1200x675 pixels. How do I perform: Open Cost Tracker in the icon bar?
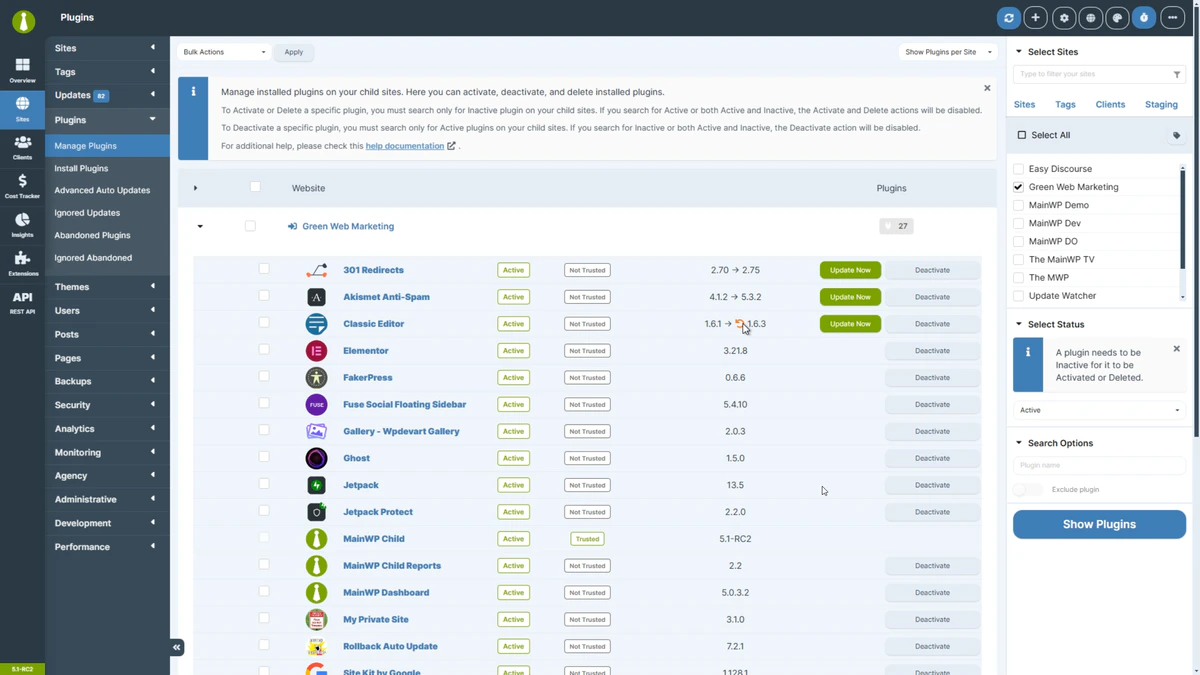pos(22,186)
